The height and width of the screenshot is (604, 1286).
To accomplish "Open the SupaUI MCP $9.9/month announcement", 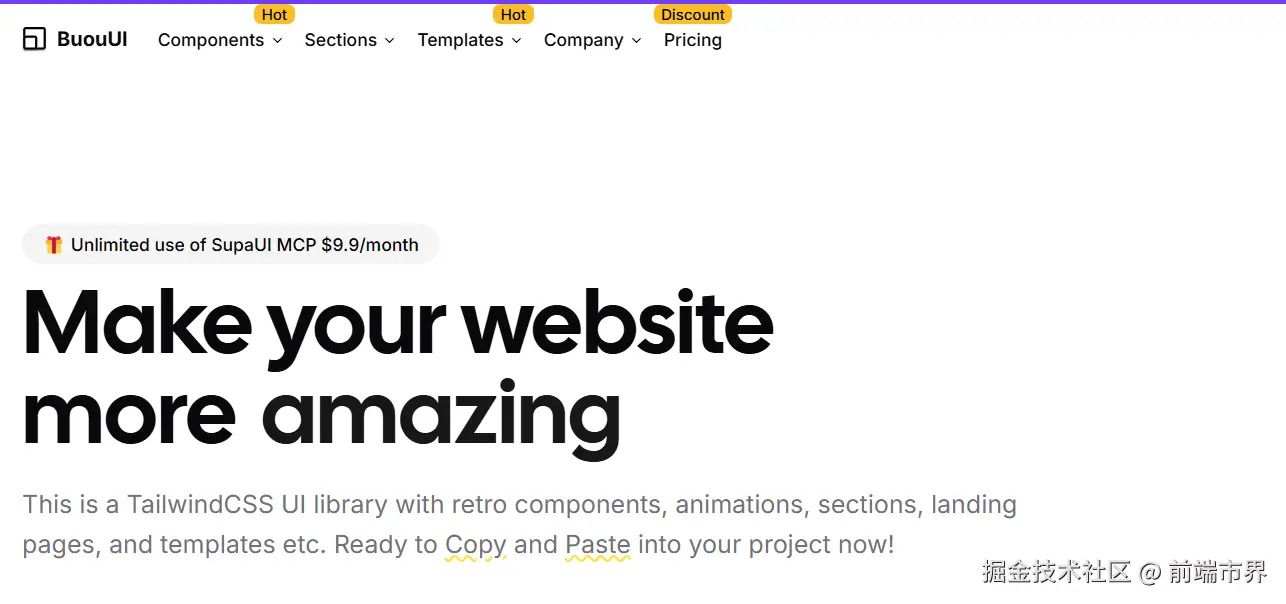I will 245,245.
